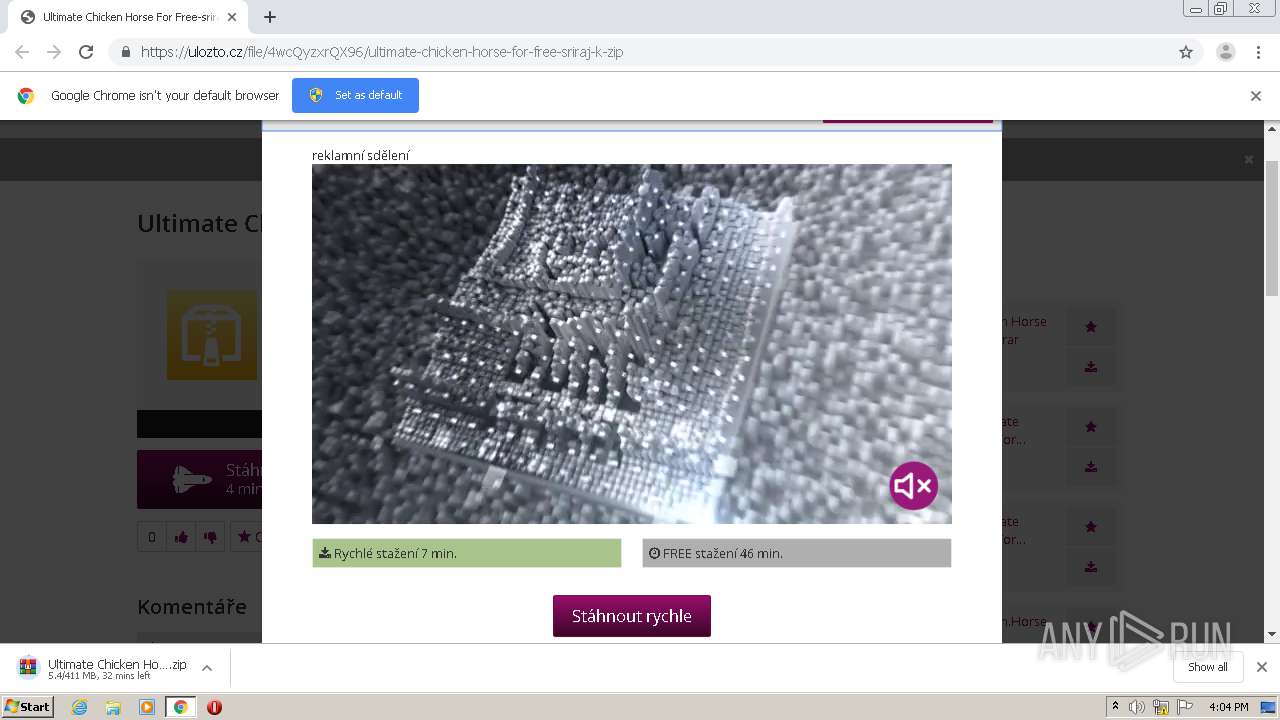
Task: Click the page vertical scrollbar thumb
Action: point(1272,228)
